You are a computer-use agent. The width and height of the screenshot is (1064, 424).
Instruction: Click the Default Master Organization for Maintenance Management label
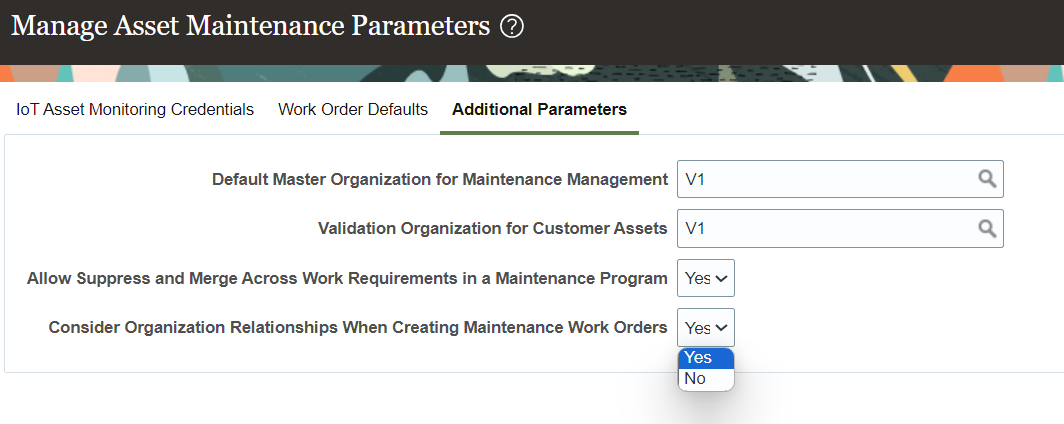click(439, 179)
